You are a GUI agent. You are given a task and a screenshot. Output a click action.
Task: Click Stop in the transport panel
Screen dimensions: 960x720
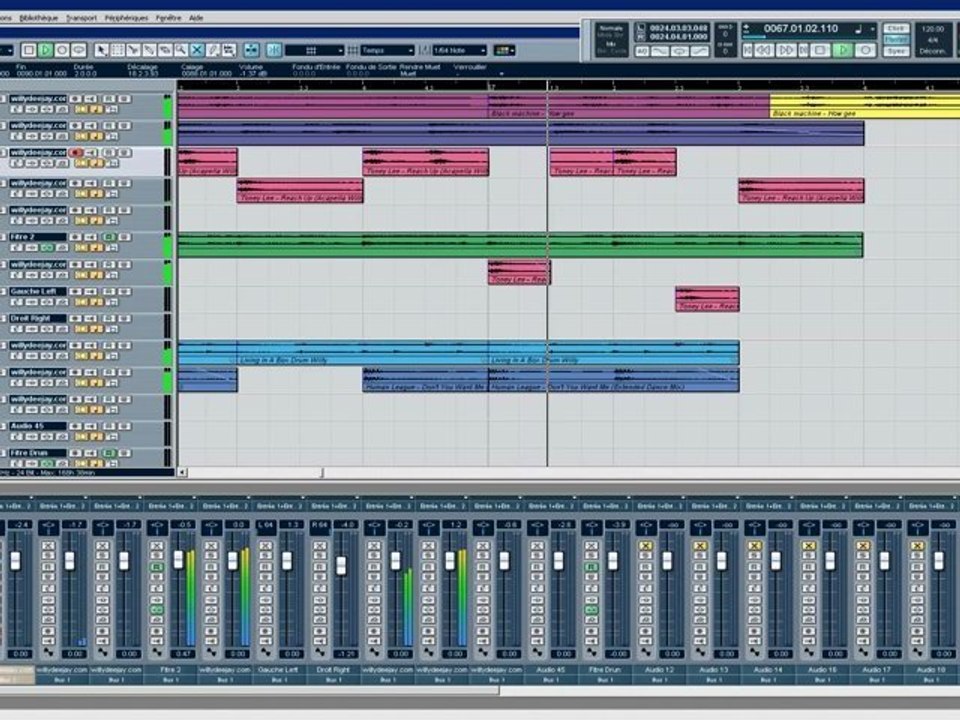tap(821, 50)
